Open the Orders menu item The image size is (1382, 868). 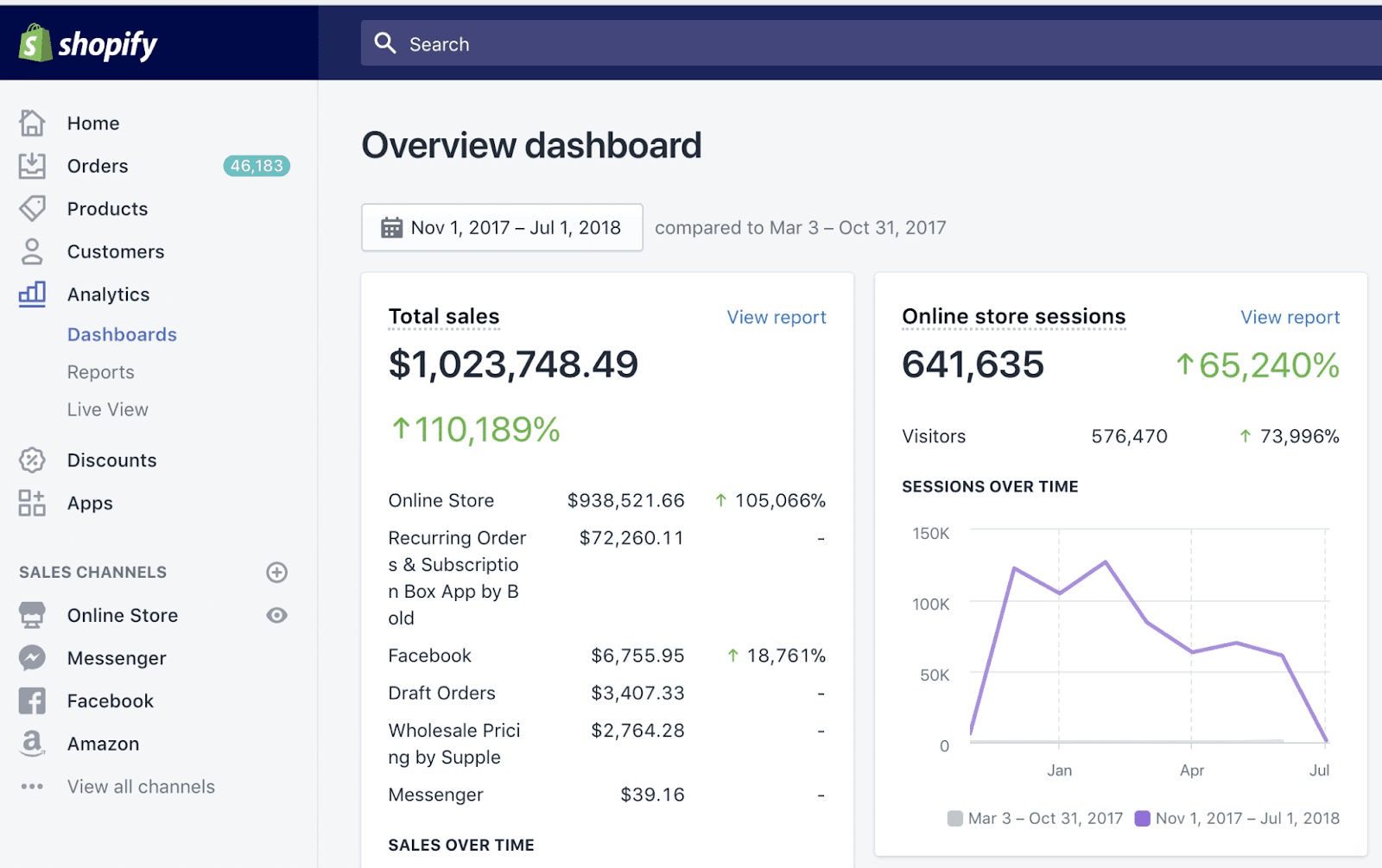coord(98,166)
